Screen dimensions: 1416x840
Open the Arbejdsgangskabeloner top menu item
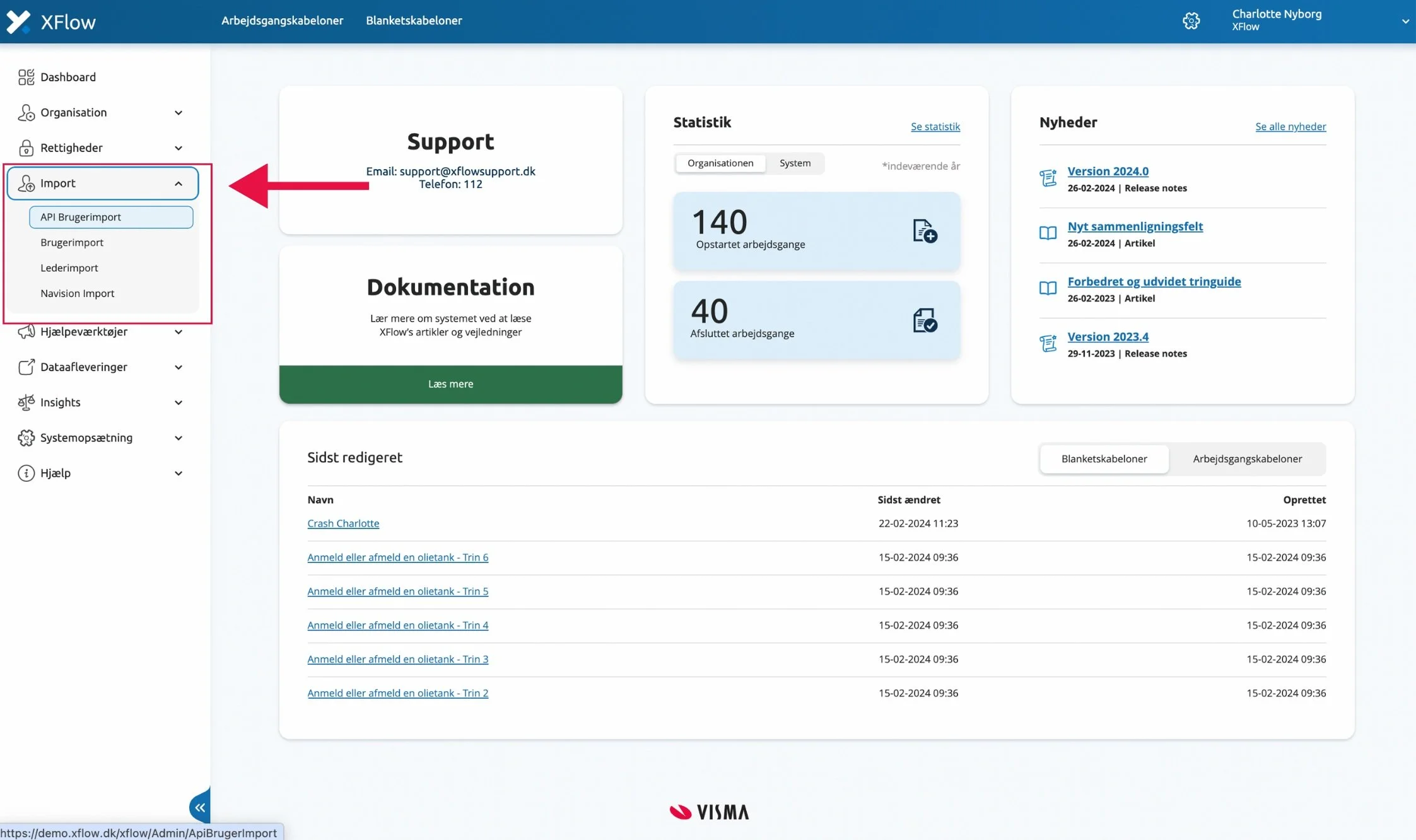[283, 20]
